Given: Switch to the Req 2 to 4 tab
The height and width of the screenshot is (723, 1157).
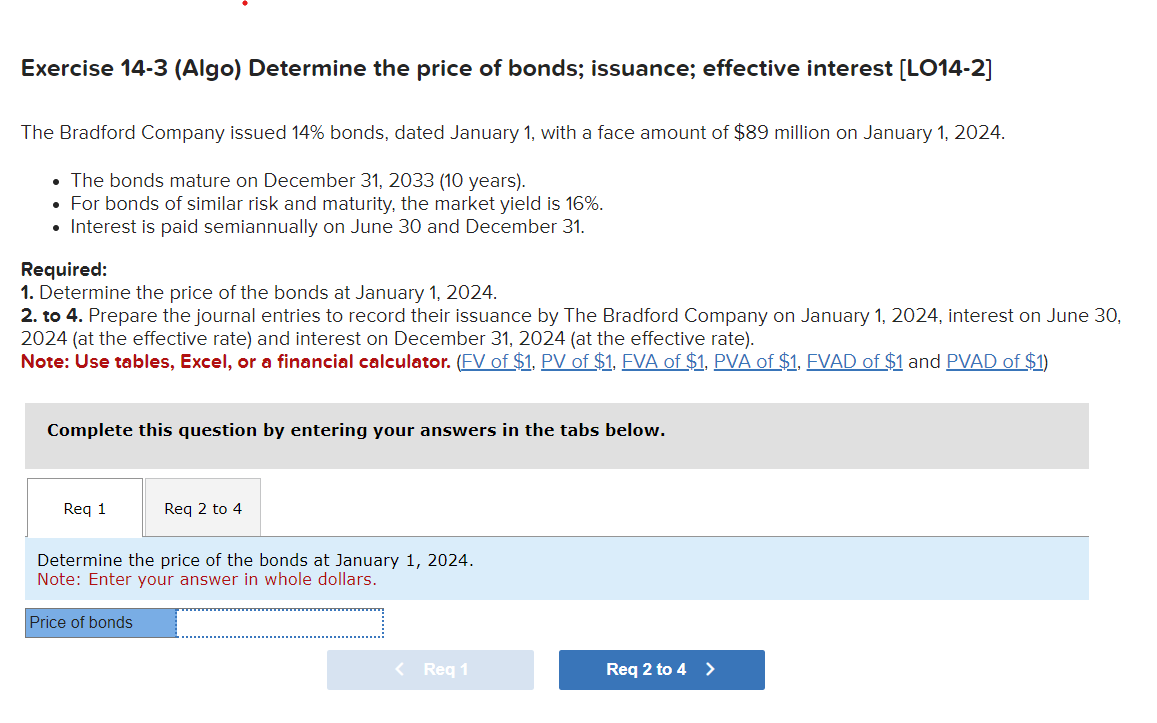Looking at the screenshot, I should click(x=202, y=507).
